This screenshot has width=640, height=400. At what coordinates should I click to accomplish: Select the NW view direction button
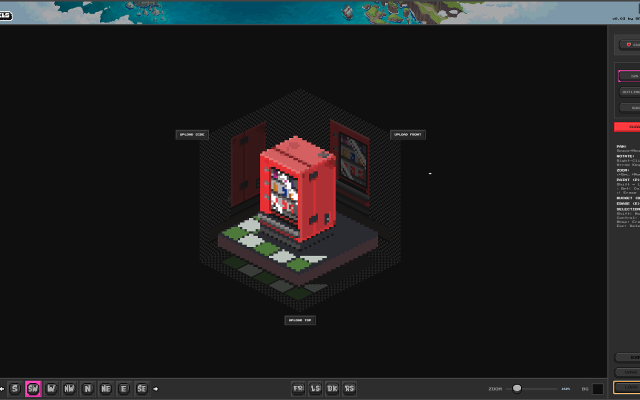69,389
